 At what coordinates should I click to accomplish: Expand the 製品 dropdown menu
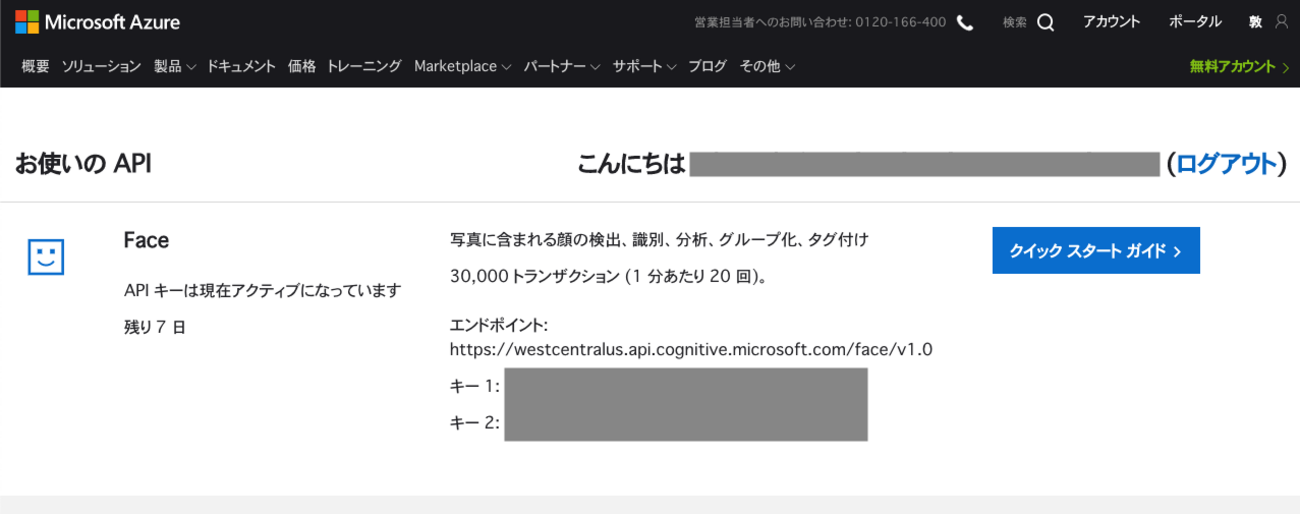pos(174,66)
